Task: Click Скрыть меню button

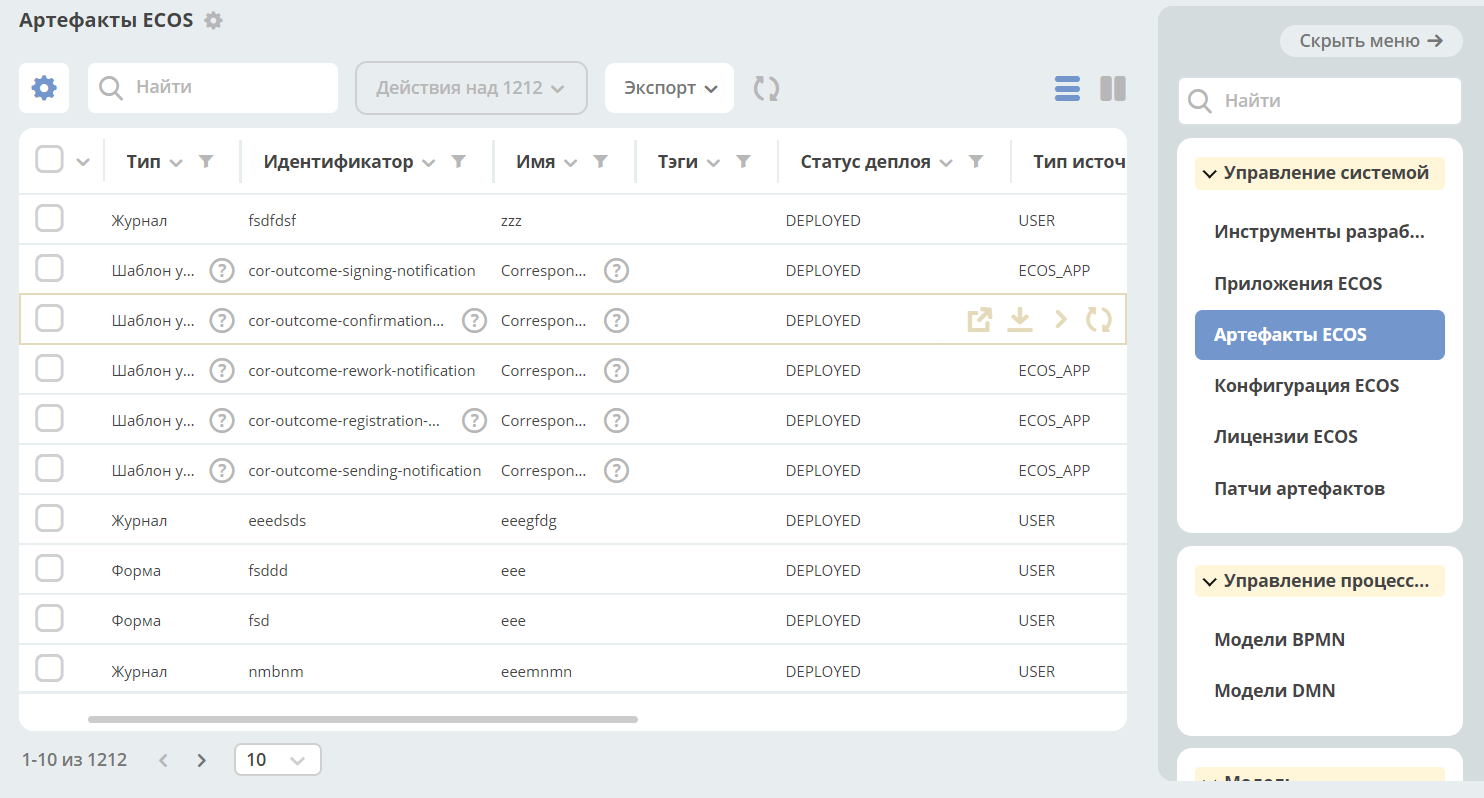Action: click(x=1371, y=41)
